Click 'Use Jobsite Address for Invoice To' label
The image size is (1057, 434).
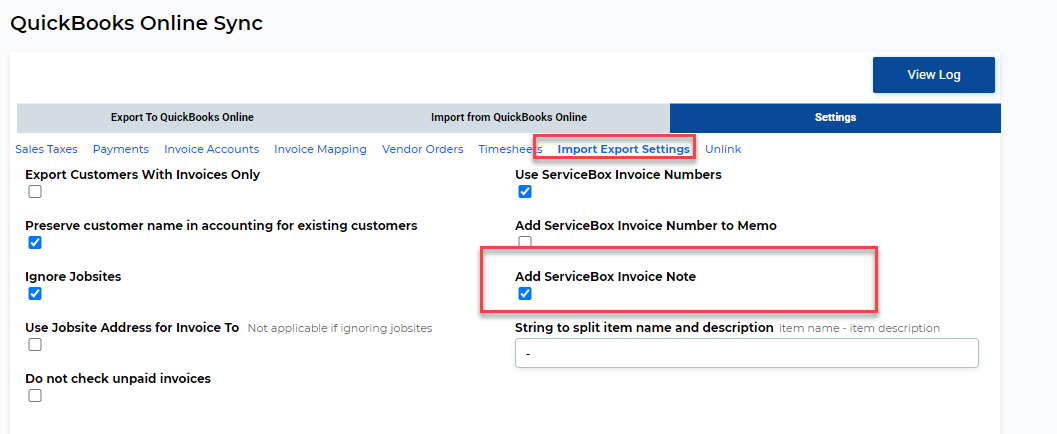point(132,328)
